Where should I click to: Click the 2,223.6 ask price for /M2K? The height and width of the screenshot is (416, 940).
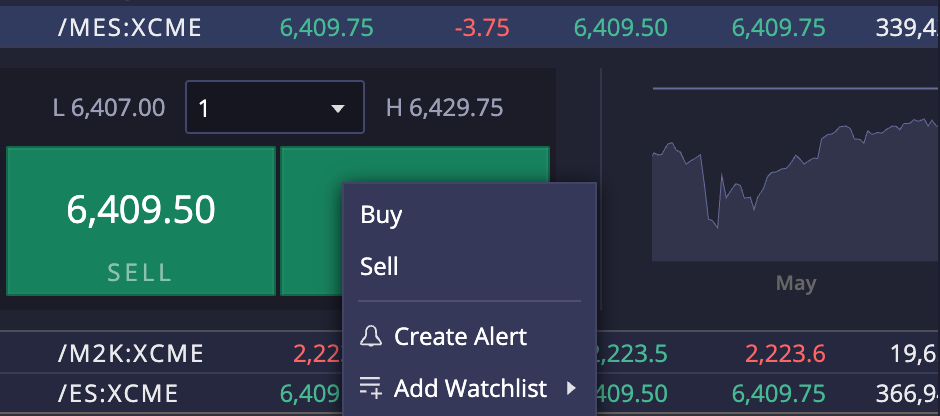(x=785, y=354)
